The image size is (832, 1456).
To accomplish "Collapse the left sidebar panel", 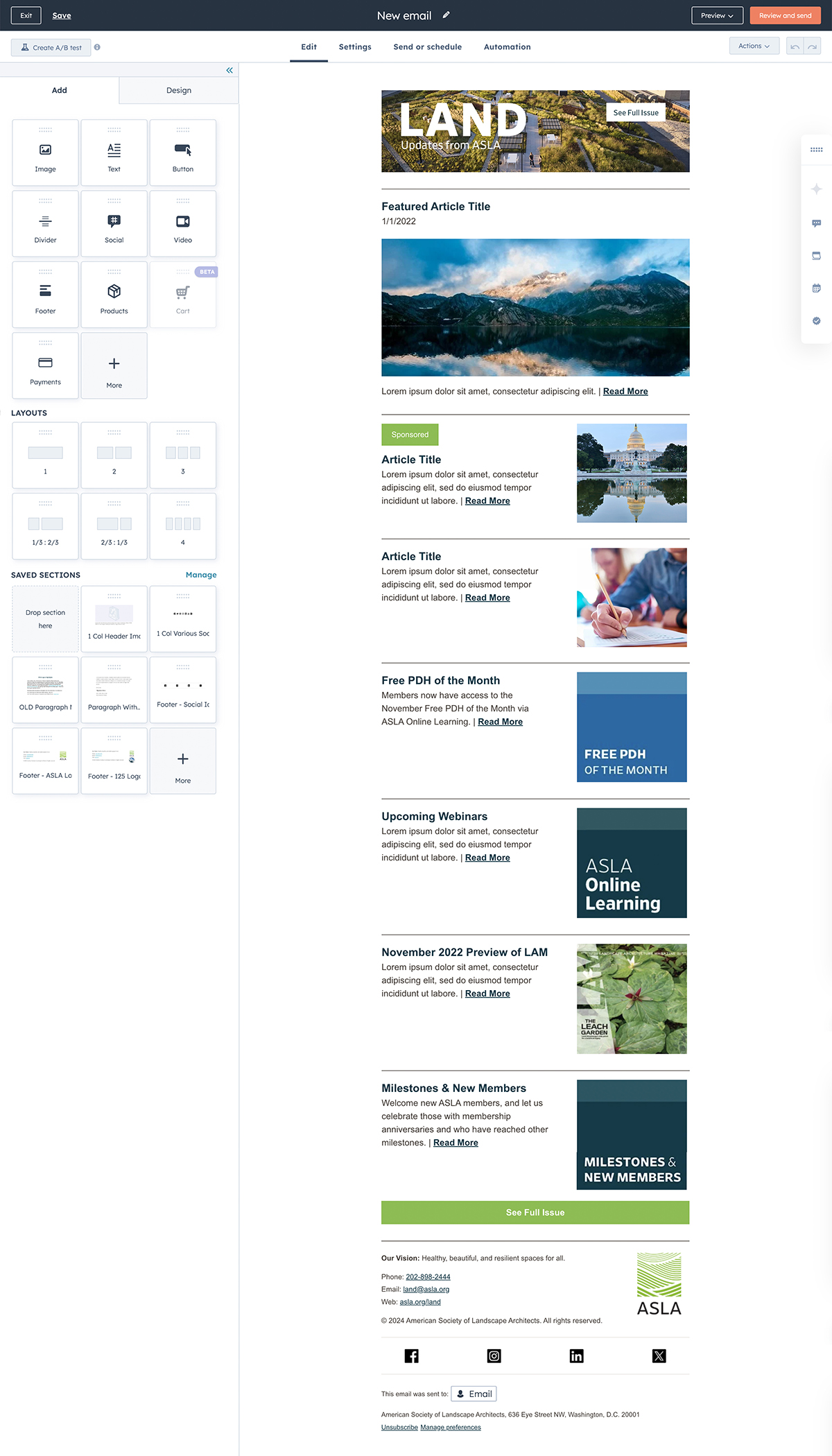I will (229, 70).
